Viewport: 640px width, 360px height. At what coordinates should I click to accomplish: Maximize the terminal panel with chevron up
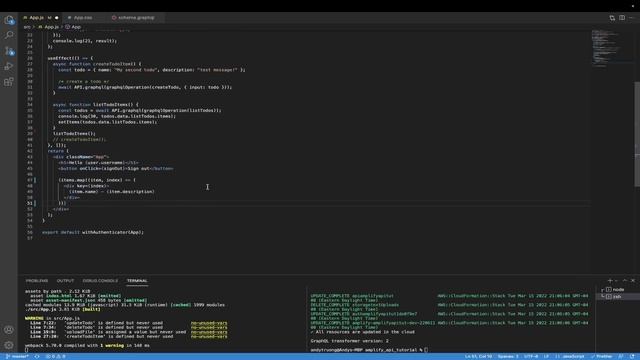tap(624, 280)
